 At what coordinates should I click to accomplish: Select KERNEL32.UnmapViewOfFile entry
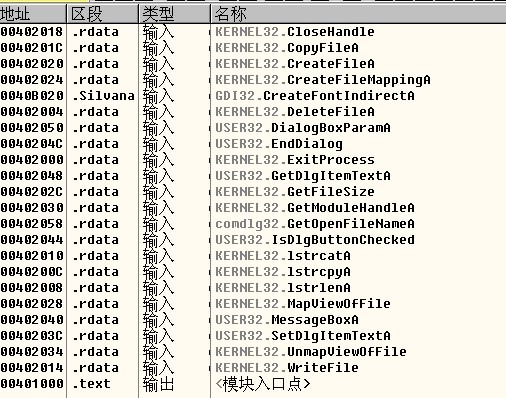coord(311,352)
